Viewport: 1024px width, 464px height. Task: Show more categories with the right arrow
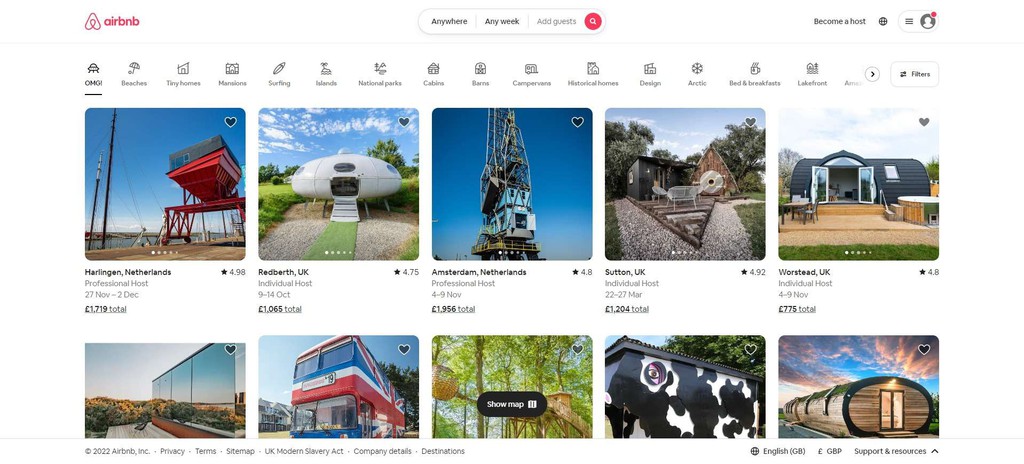point(872,75)
